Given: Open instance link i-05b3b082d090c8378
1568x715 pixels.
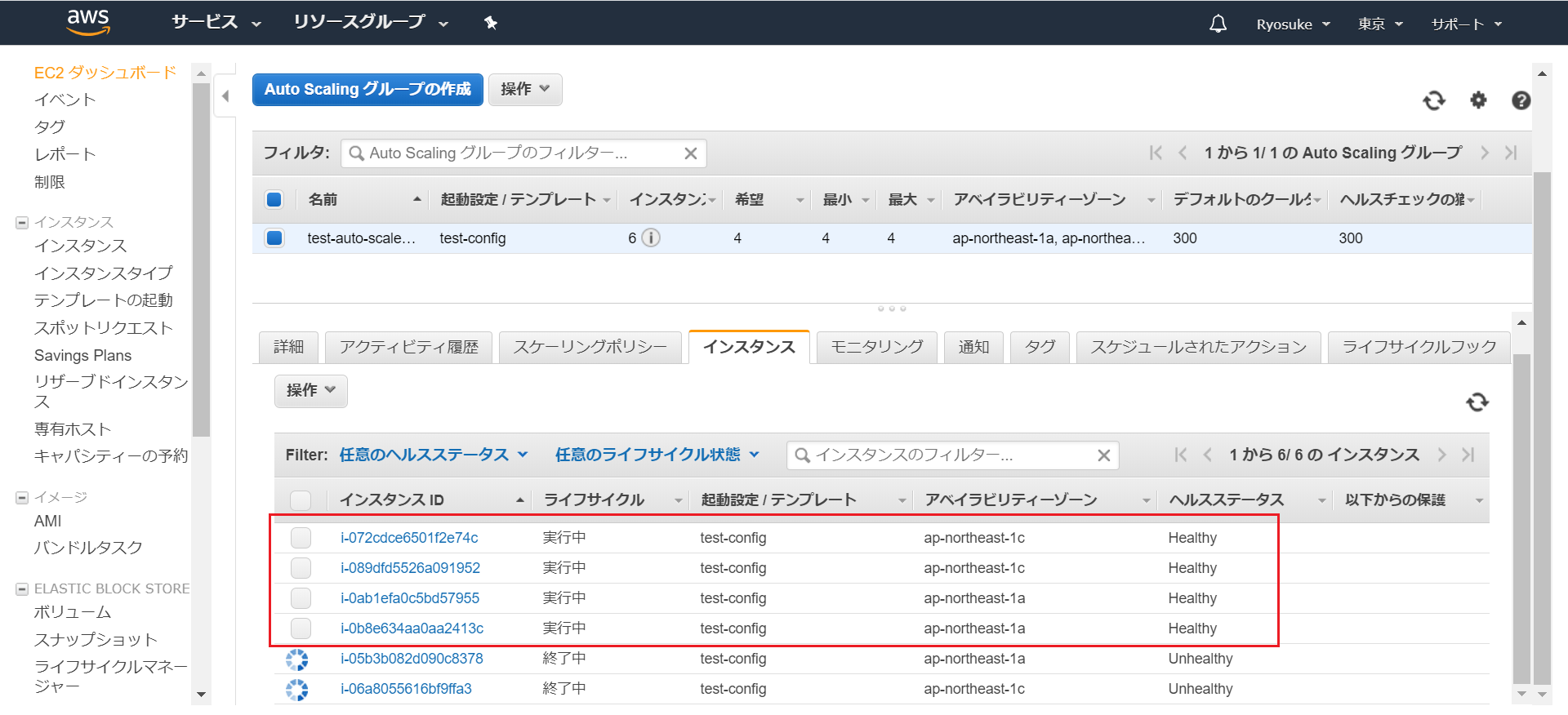Looking at the screenshot, I should click(412, 659).
